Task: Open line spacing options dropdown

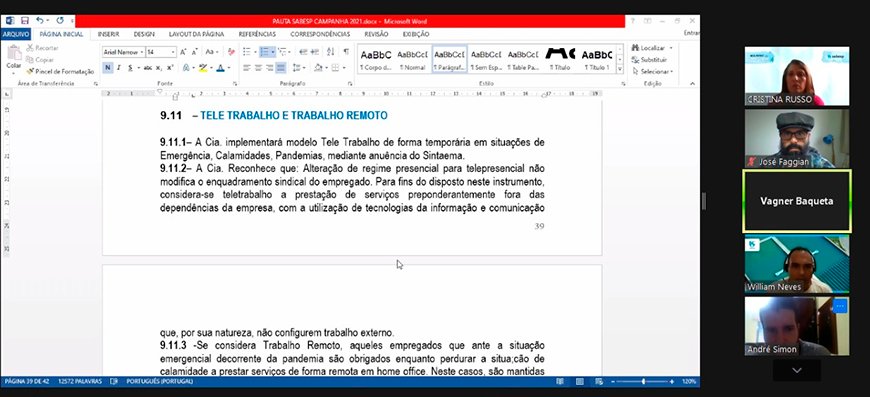Action: 299,68
